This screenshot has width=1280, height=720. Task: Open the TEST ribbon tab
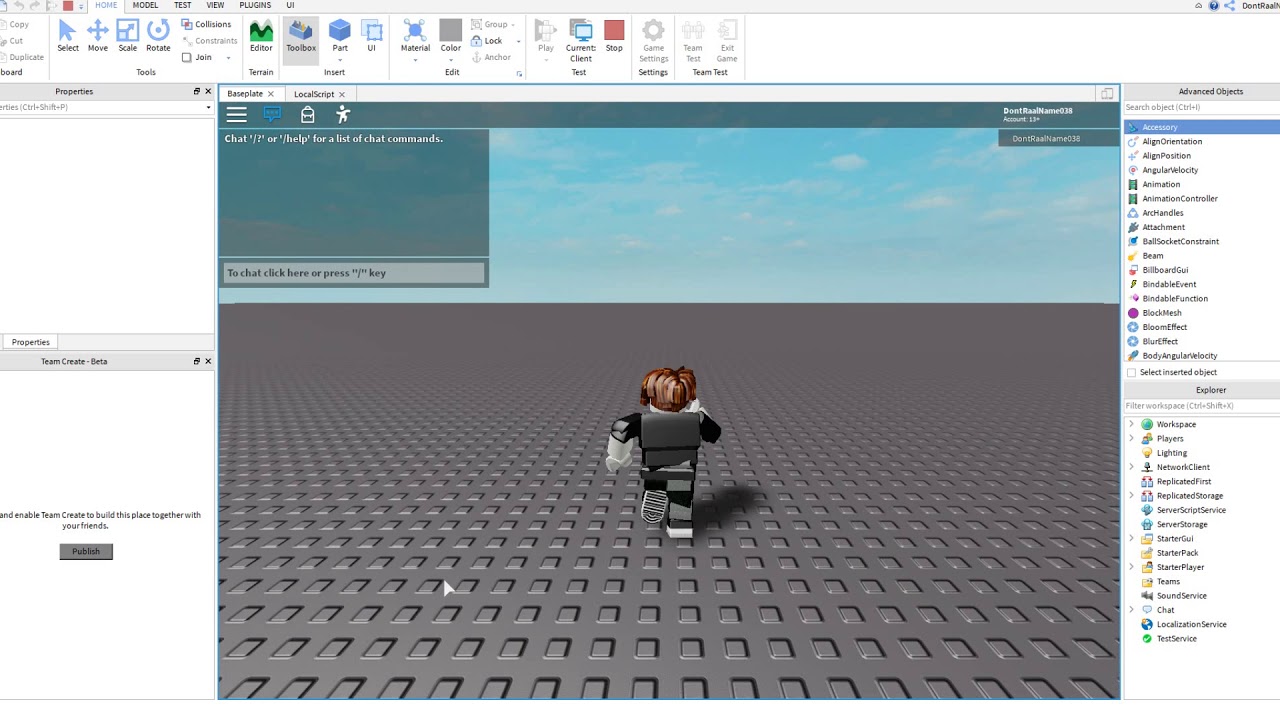(183, 5)
